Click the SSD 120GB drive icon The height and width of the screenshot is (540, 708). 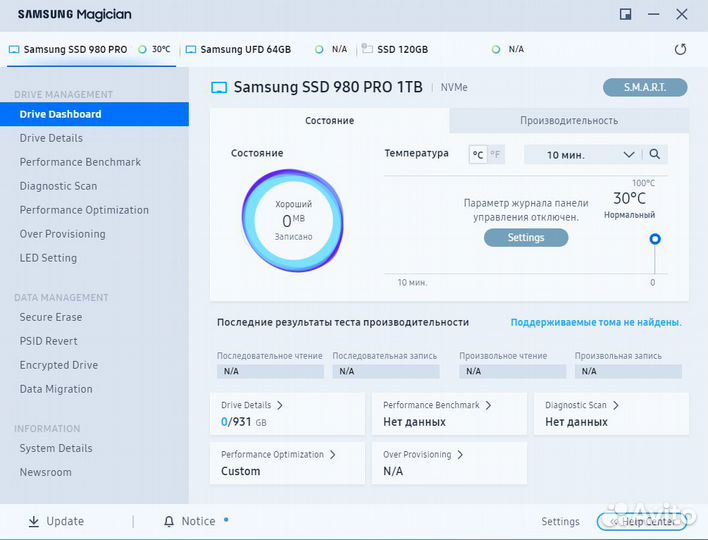pyautogui.click(x=367, y=49)
